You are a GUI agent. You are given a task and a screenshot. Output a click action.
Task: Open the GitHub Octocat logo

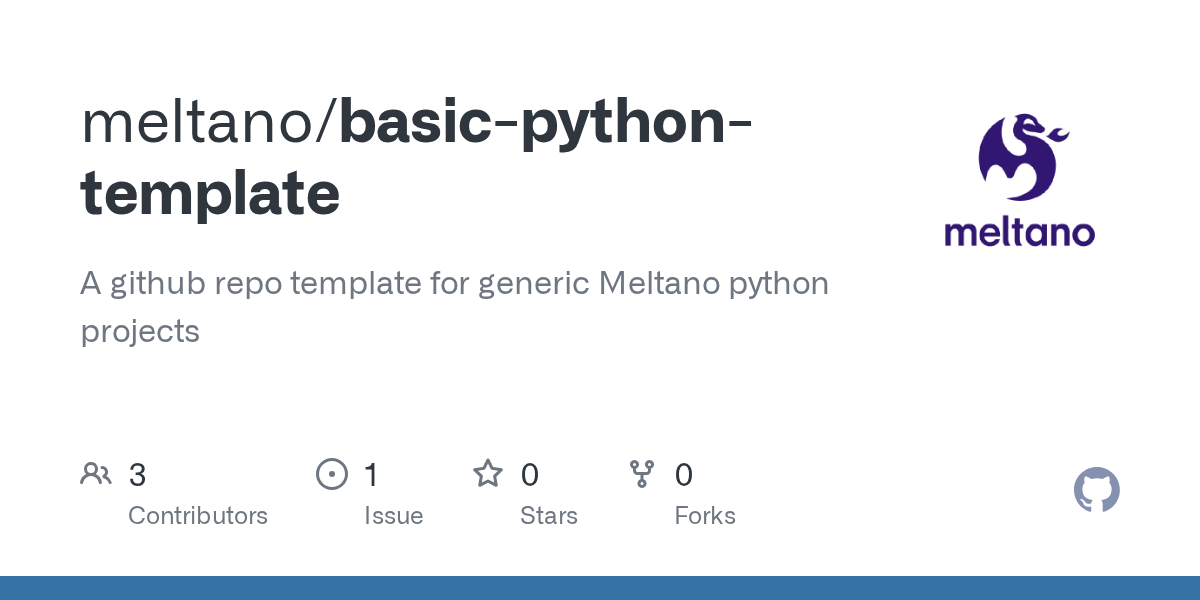[1096, 491]
